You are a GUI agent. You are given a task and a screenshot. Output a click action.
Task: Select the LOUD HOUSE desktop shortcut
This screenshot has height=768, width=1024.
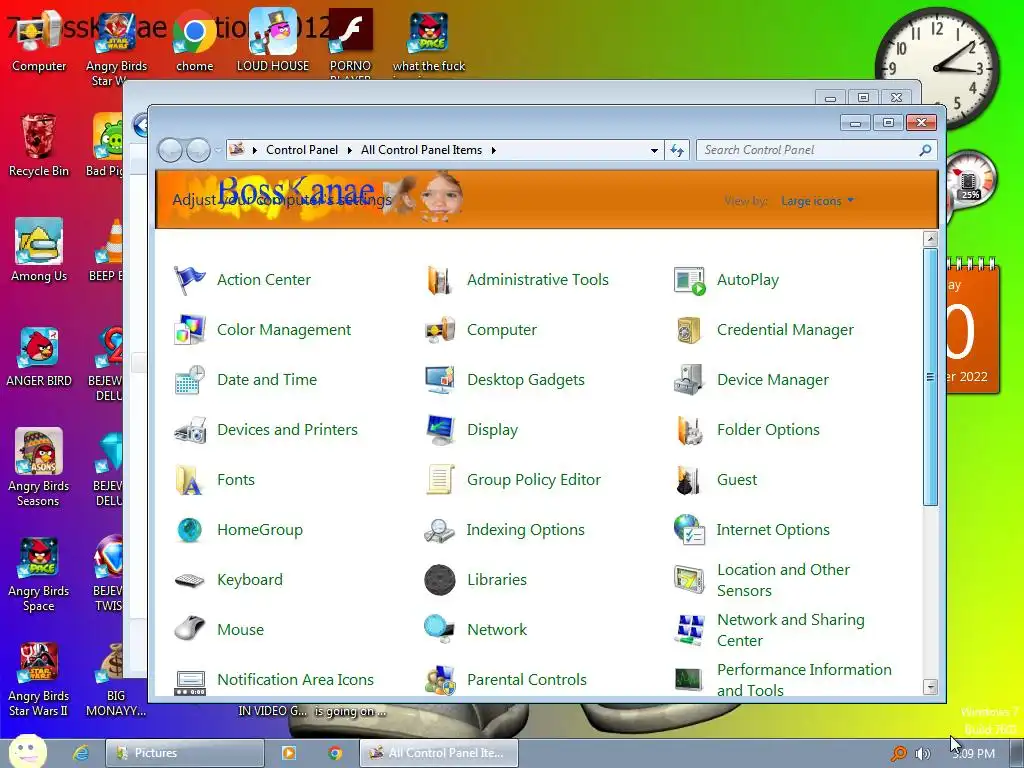[273, 40]
